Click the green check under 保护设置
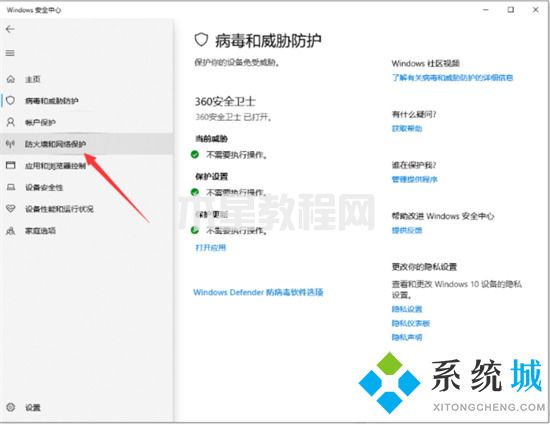This screenshot has height=425, width=550. point(195,192)
